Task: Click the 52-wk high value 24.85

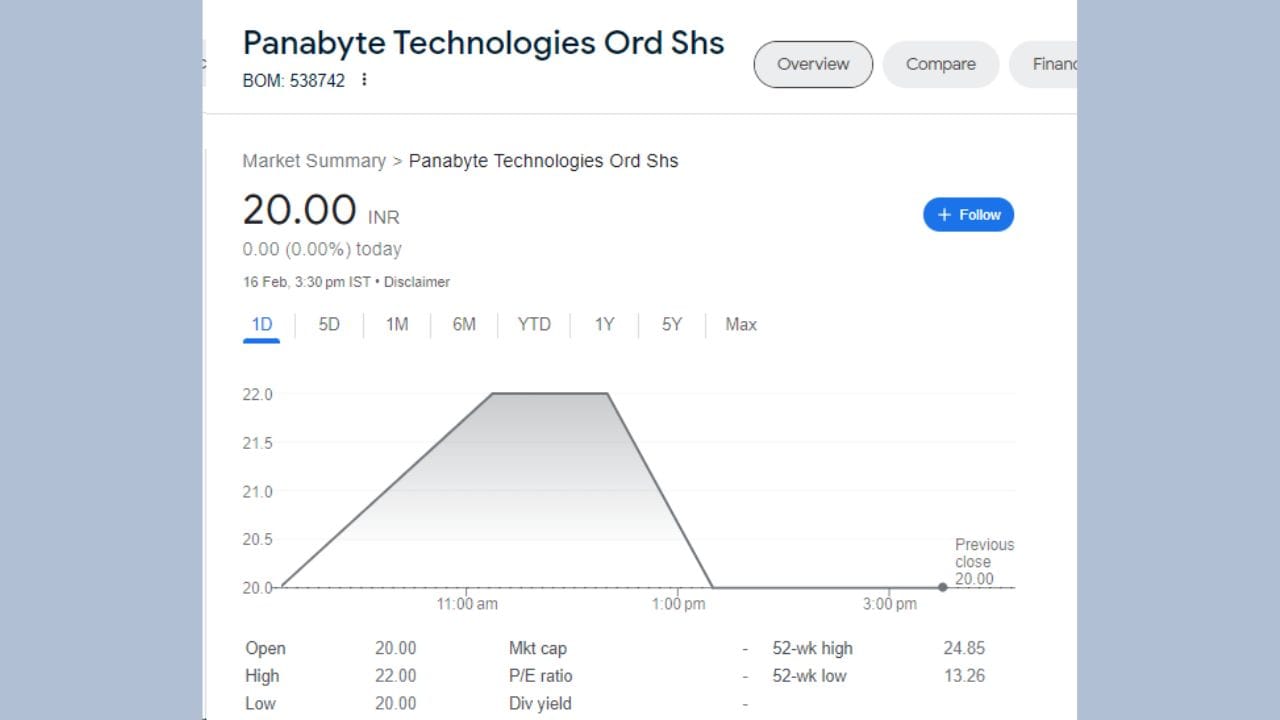Action: click(x=964, y=648)
